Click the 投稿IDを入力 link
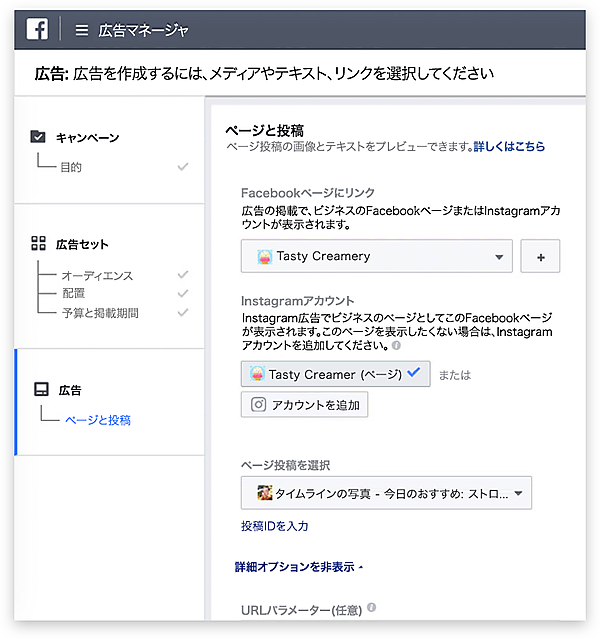 pyautogui.click(x=274, y=526)
